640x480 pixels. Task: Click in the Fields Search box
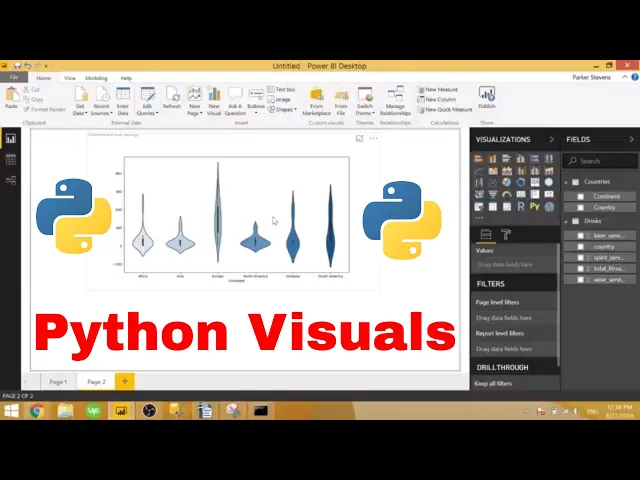click(x=600, y=161)
